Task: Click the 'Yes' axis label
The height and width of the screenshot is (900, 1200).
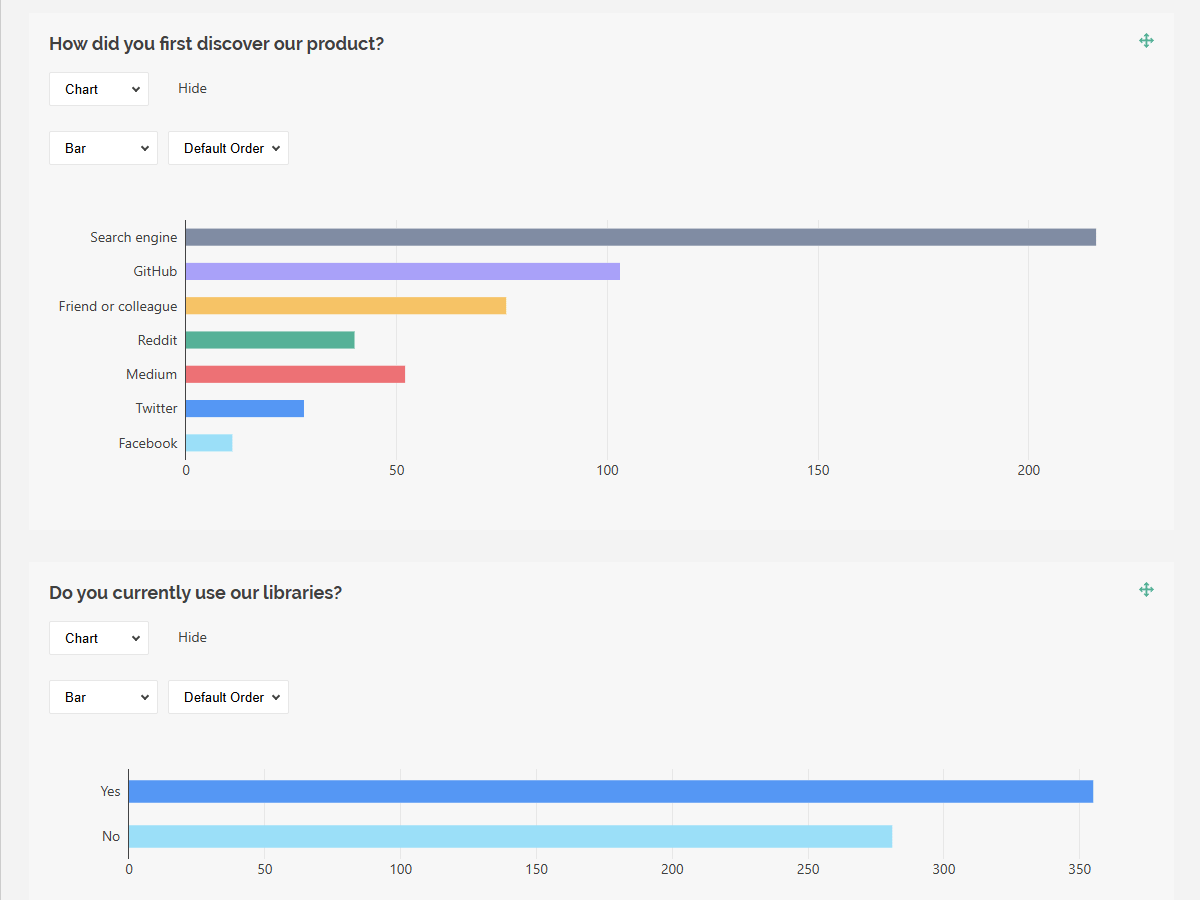Action: 110,791
